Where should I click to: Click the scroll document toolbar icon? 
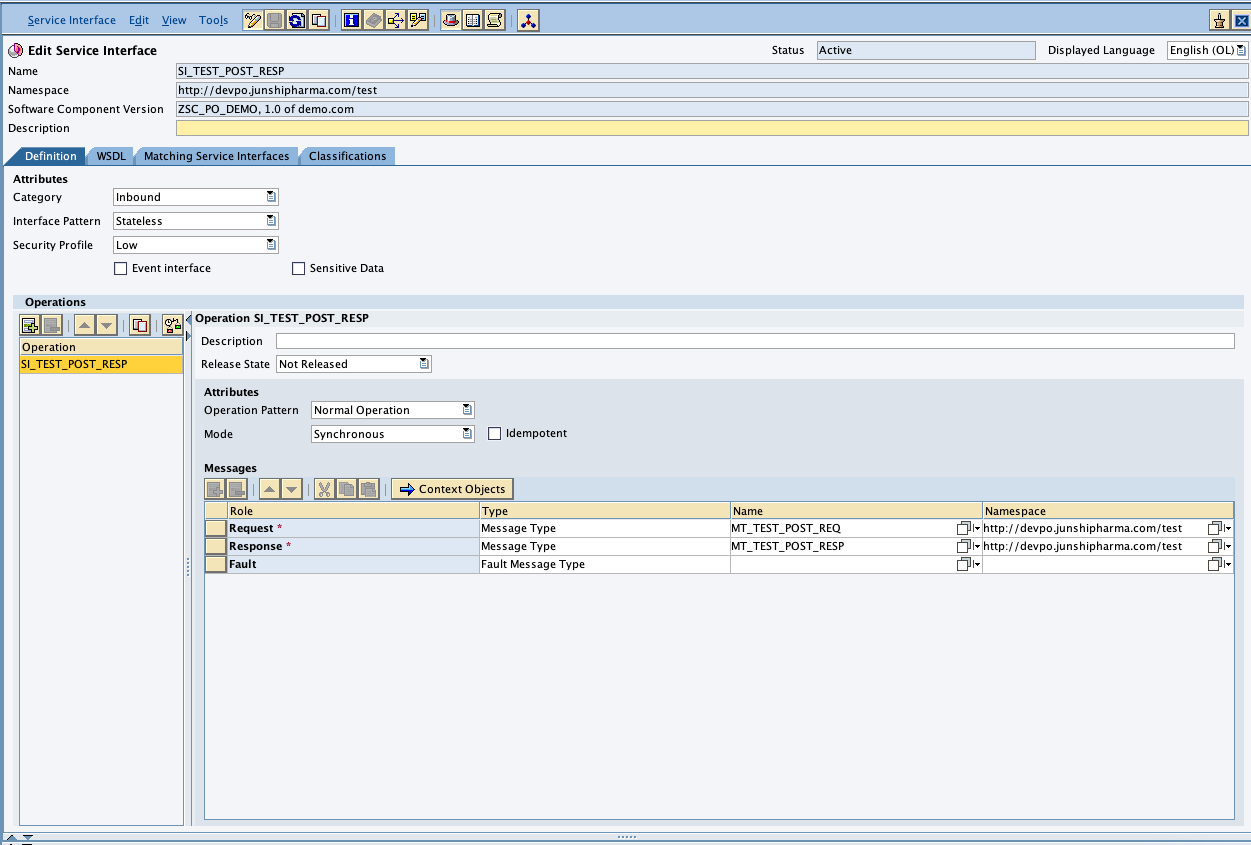(x=495, y=20)
